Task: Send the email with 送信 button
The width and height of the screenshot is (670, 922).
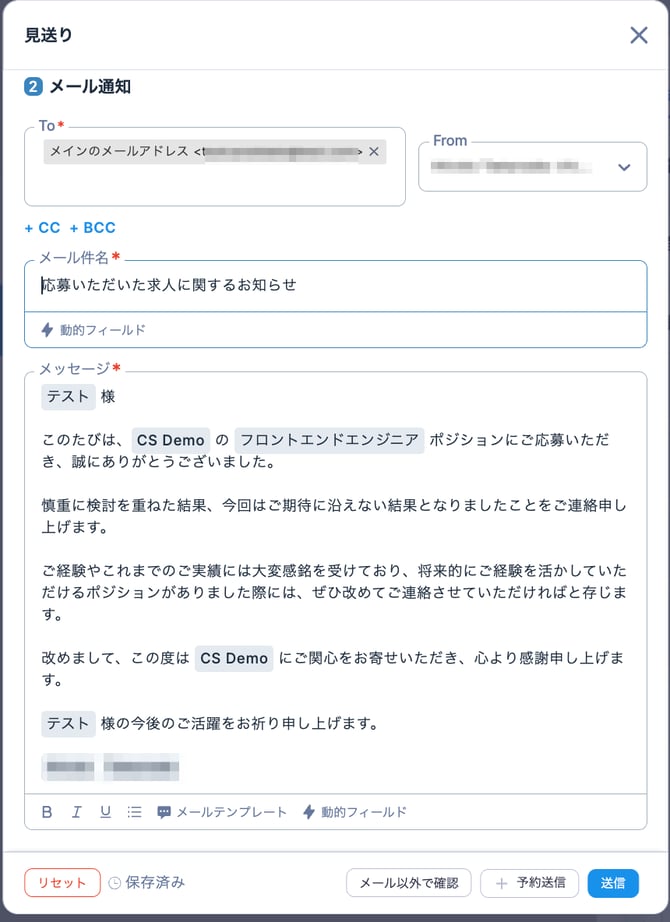Action: pyautogui.click(x=613, y=882)
